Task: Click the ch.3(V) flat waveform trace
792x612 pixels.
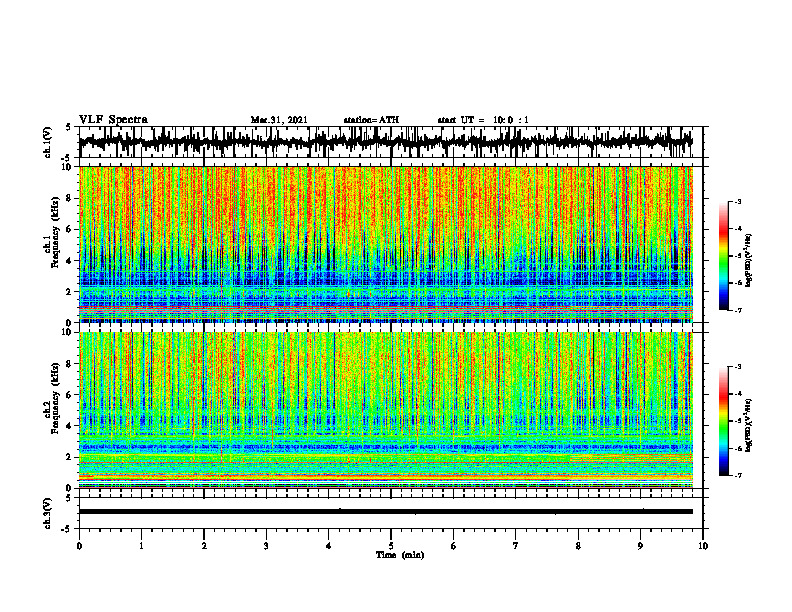Action: tap(386, 512)
